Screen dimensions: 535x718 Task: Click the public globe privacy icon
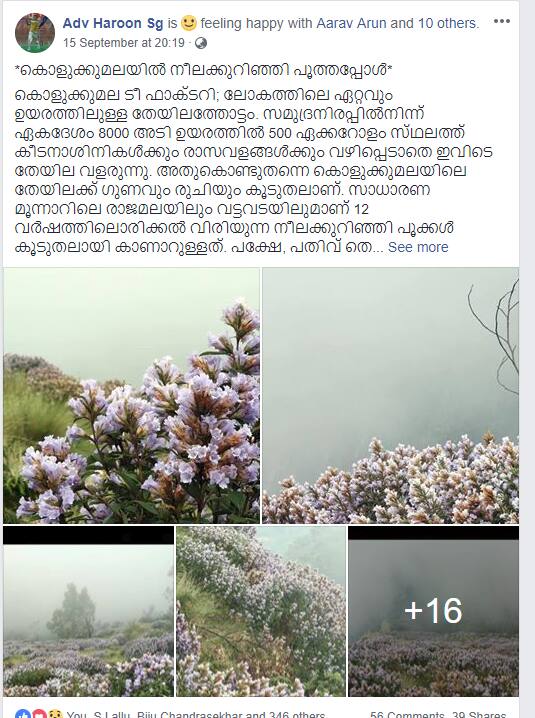click(x=201, y=43)
